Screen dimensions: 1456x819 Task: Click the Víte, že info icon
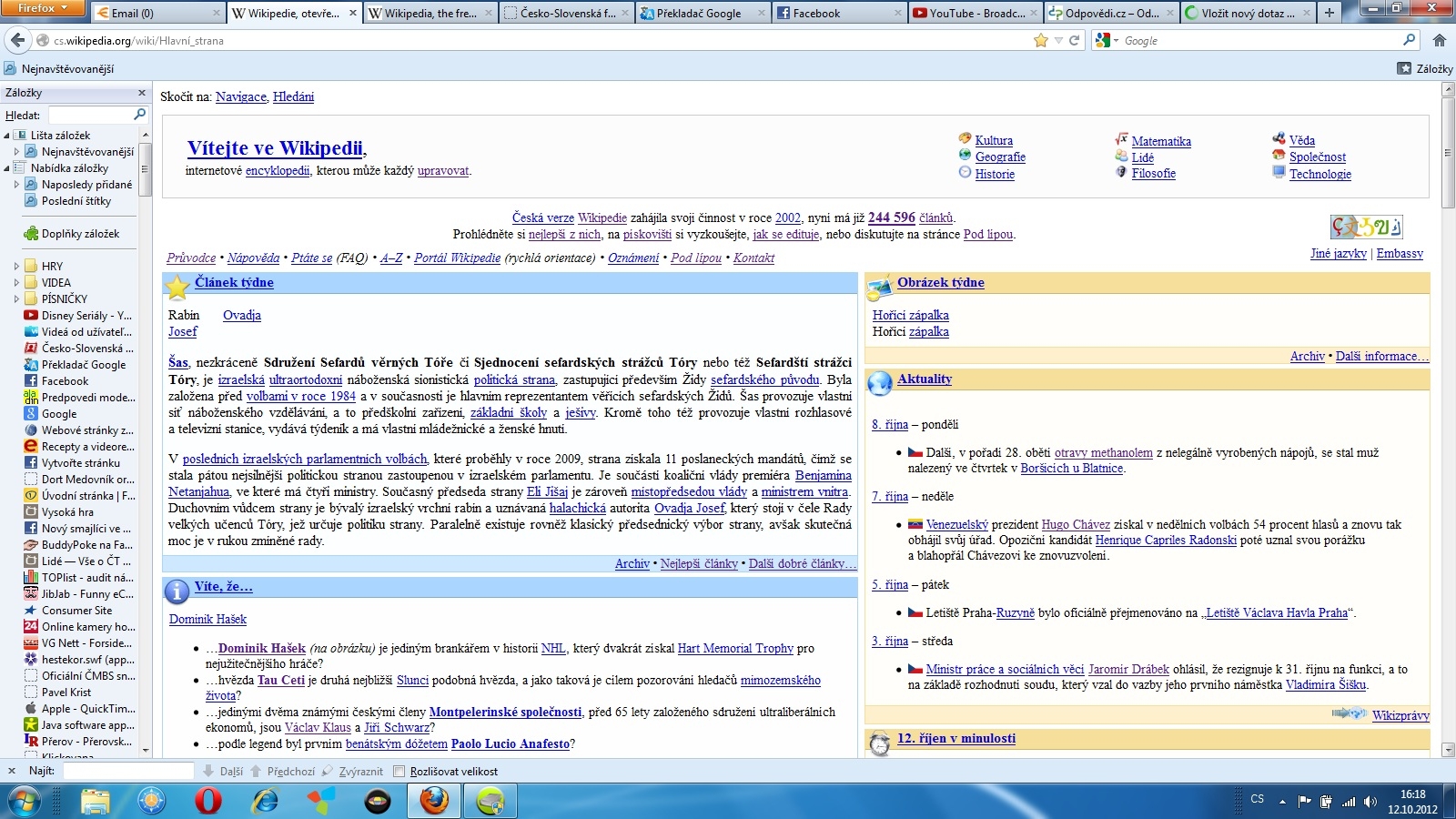click(177, 591)
